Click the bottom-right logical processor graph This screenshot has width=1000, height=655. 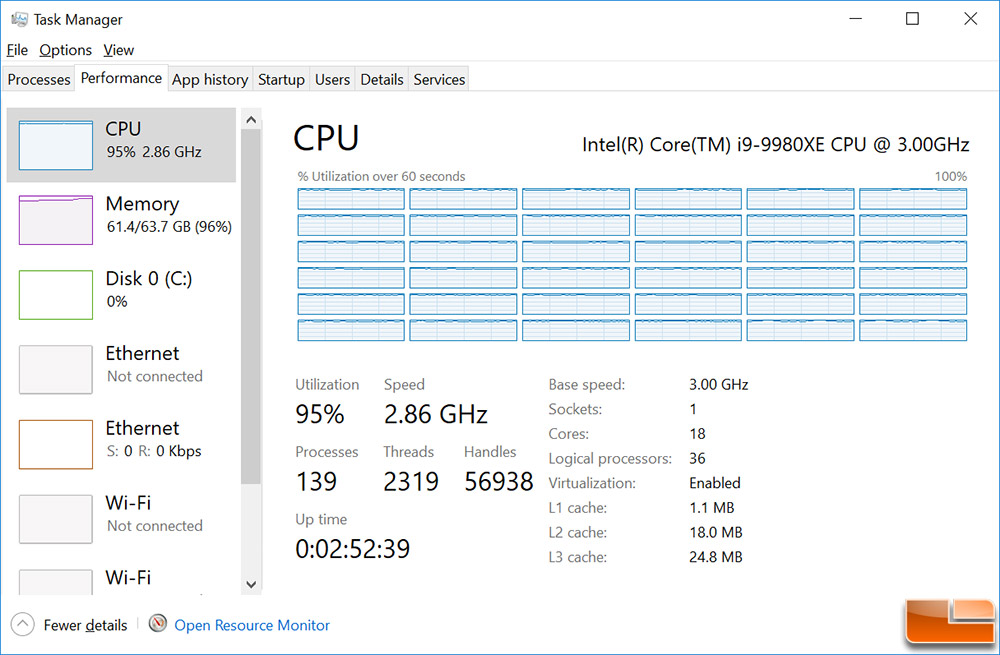(913, 330)
